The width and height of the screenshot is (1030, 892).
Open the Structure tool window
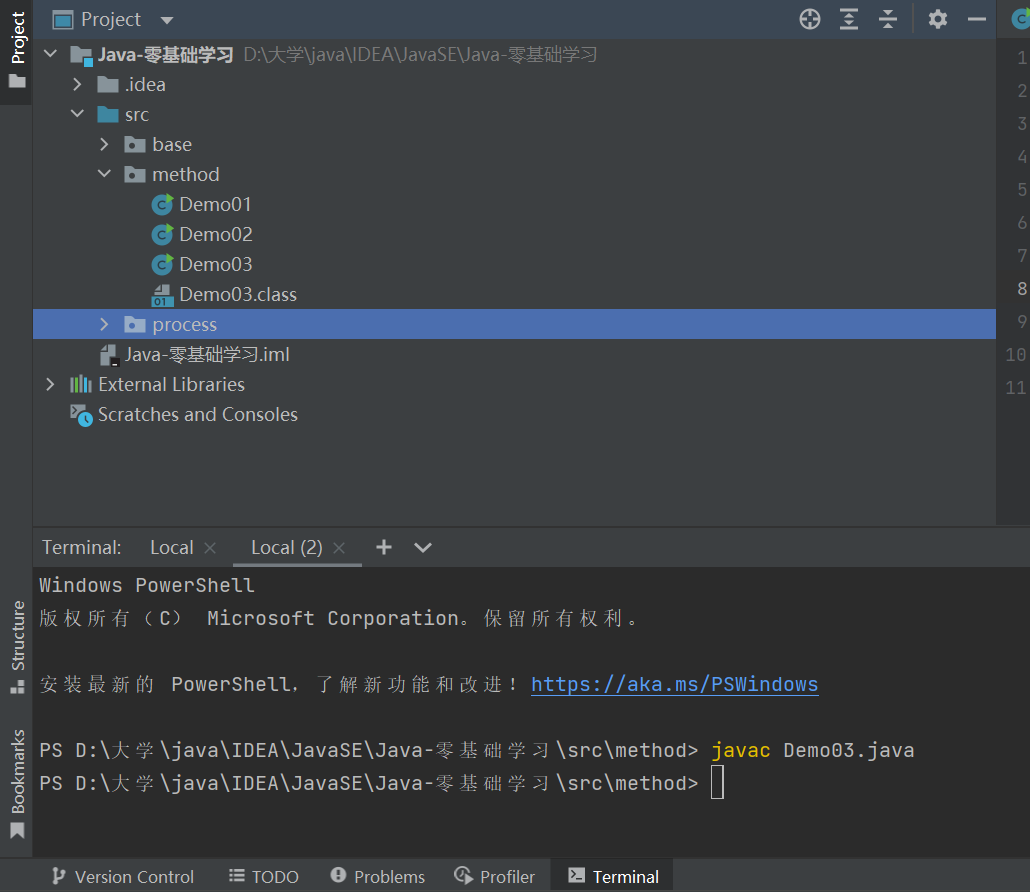point(17,647)
